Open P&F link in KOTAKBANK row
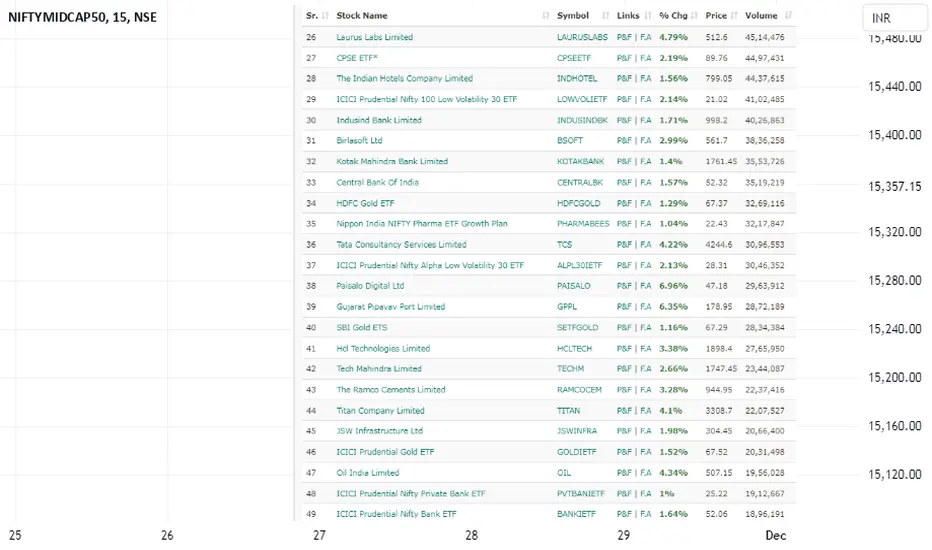Screen dimensions: 932x550 (x=624, y=161)
